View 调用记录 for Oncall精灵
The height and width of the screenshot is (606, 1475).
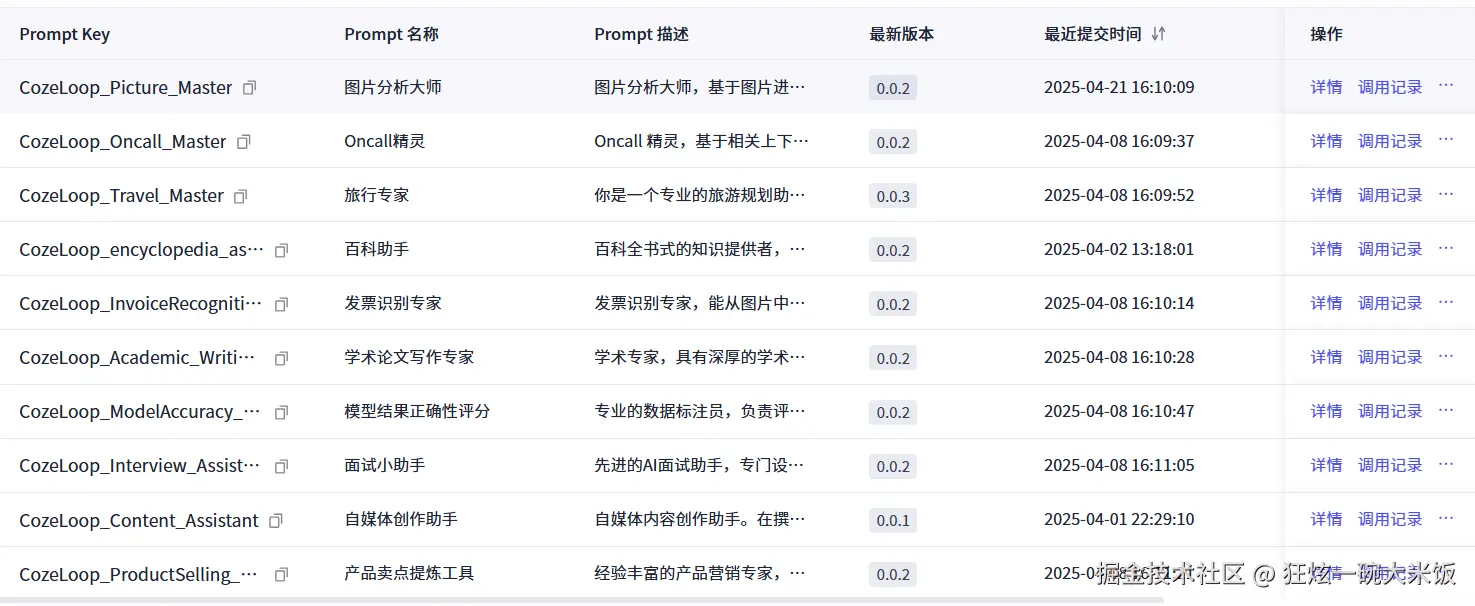tap(1390, 141)
